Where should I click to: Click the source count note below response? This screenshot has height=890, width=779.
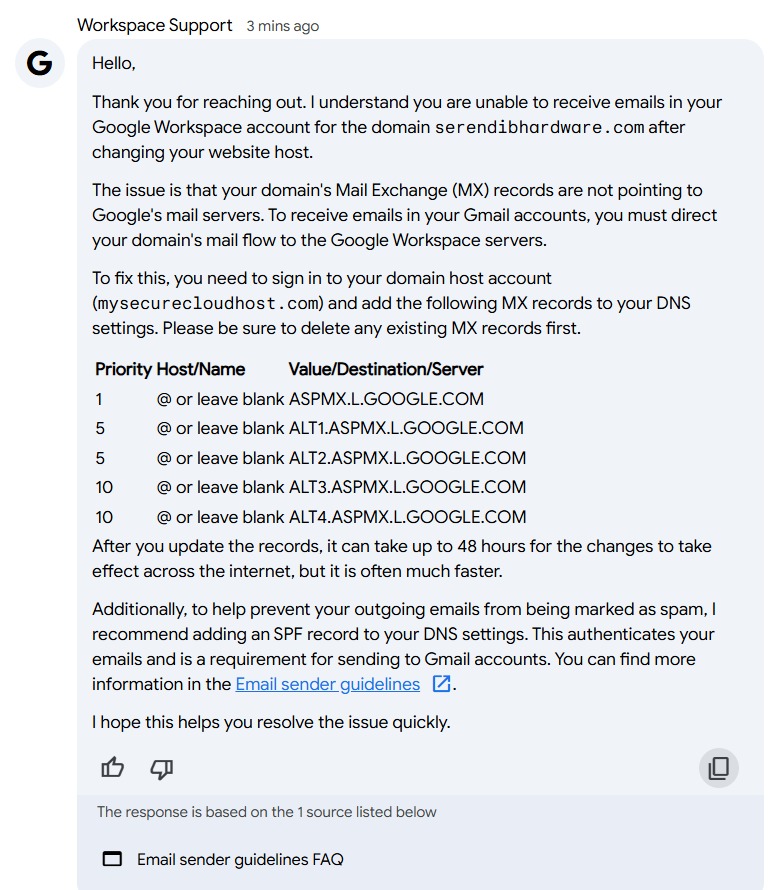266,812
